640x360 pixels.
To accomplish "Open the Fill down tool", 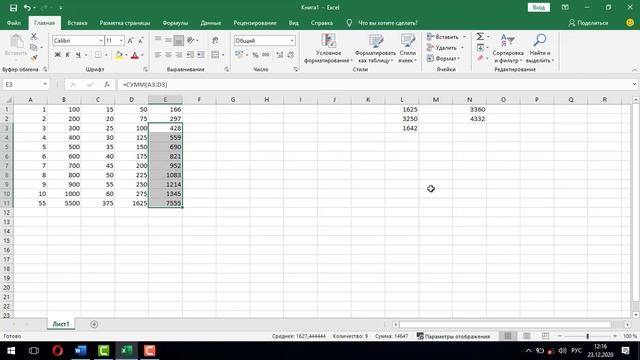I will 480,48.
